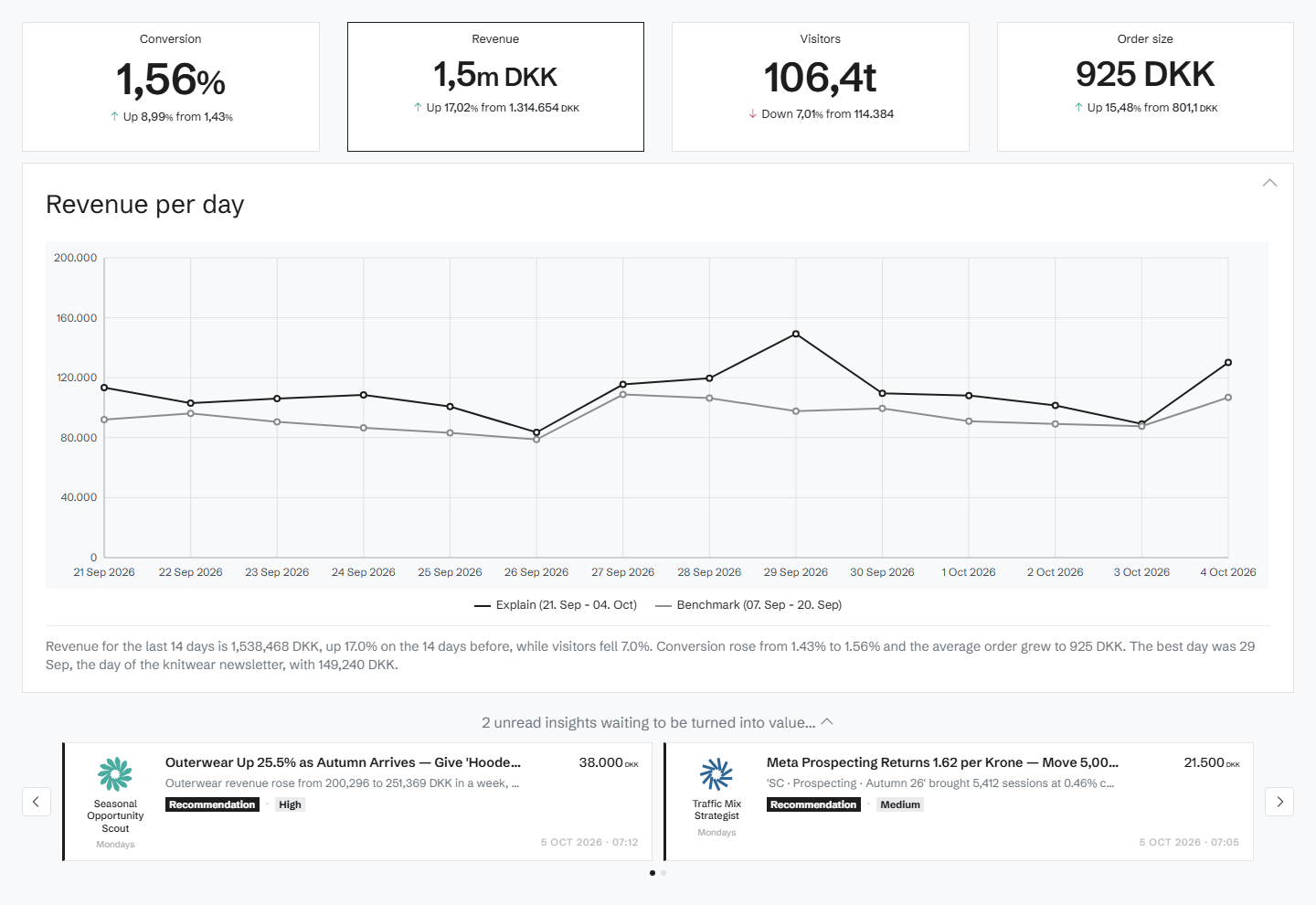Click the green up arrow in Conversion card
Screen dimensions: 1316x905
click(114, 117)
